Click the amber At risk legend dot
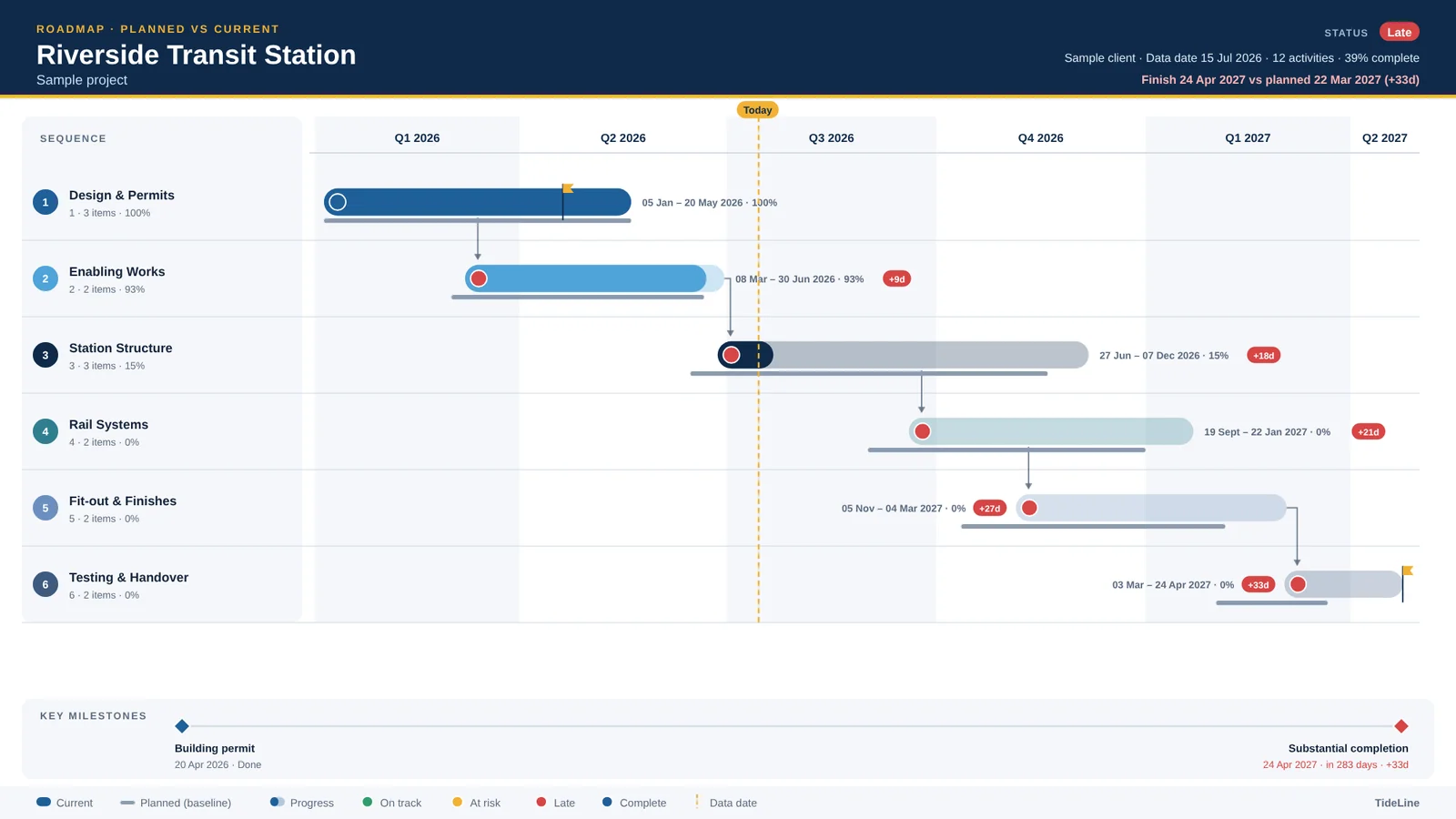This screenshot has width=1456, height=819. [x=457, y=802]
